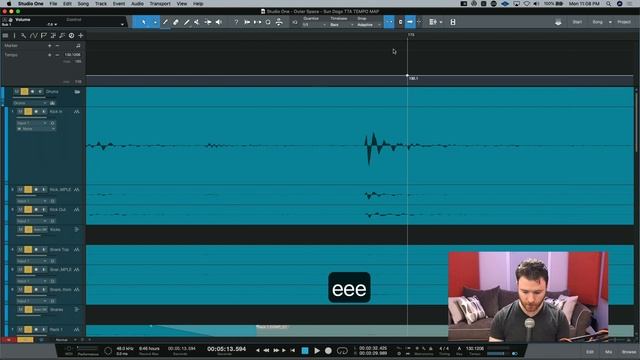Click the rewind button in transport
The width and height of the screenshot is (640, 360).
266,351
